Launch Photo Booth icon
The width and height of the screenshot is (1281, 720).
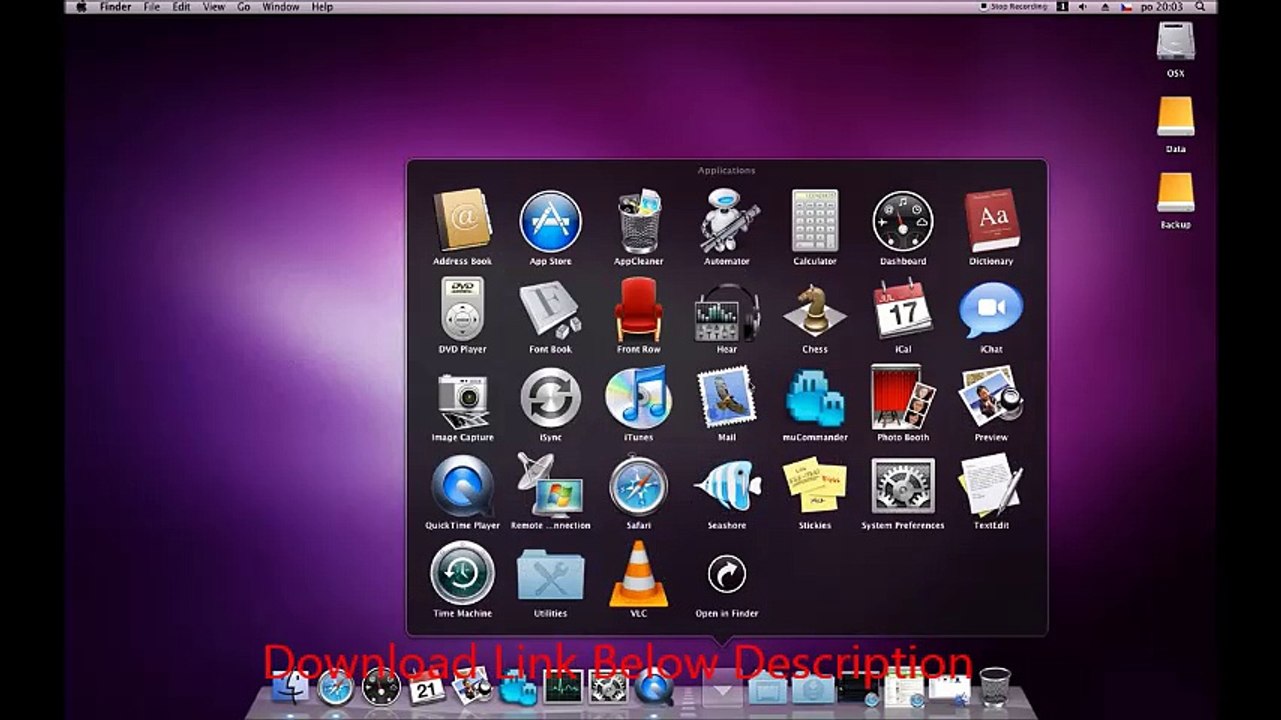pyautogui.click(x=903, y=397)
